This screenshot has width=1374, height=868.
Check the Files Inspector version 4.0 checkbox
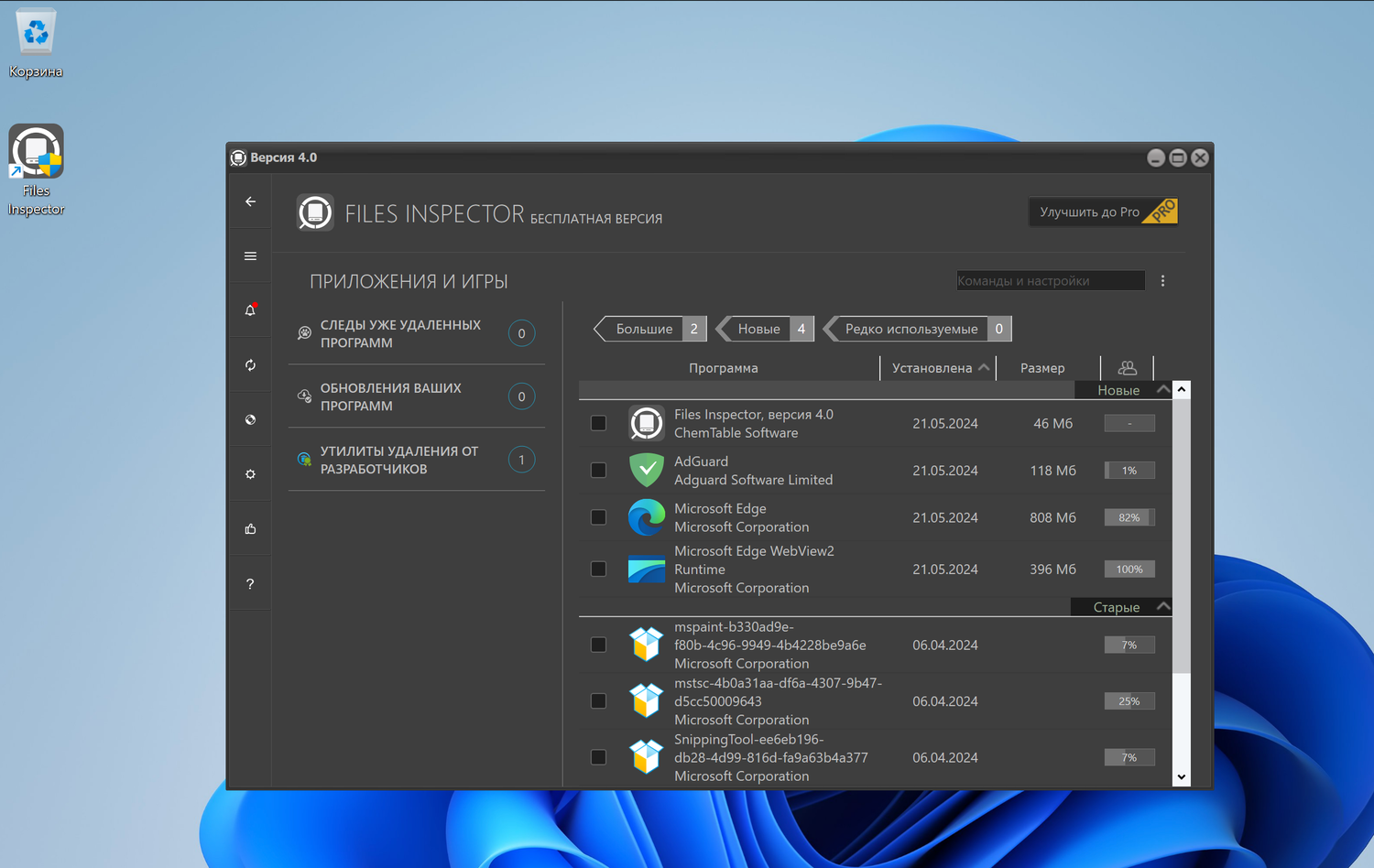coord(598,423)
